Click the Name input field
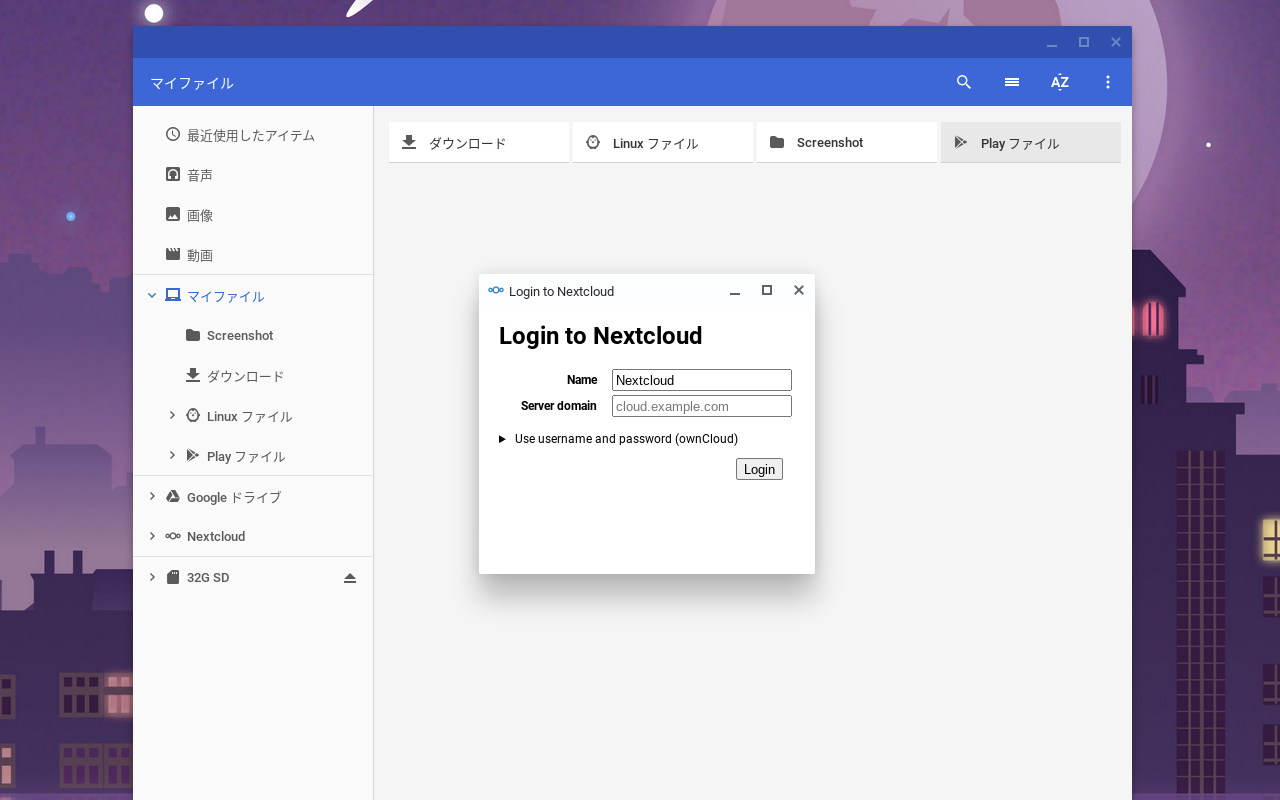This screenshot has width=1280, height=800. (702, 380)
